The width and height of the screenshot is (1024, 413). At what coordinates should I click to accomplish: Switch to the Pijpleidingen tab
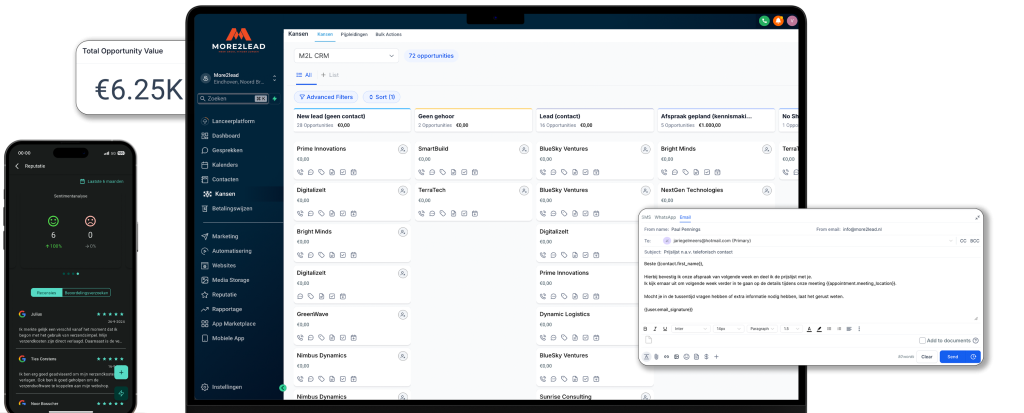[354, 34]
